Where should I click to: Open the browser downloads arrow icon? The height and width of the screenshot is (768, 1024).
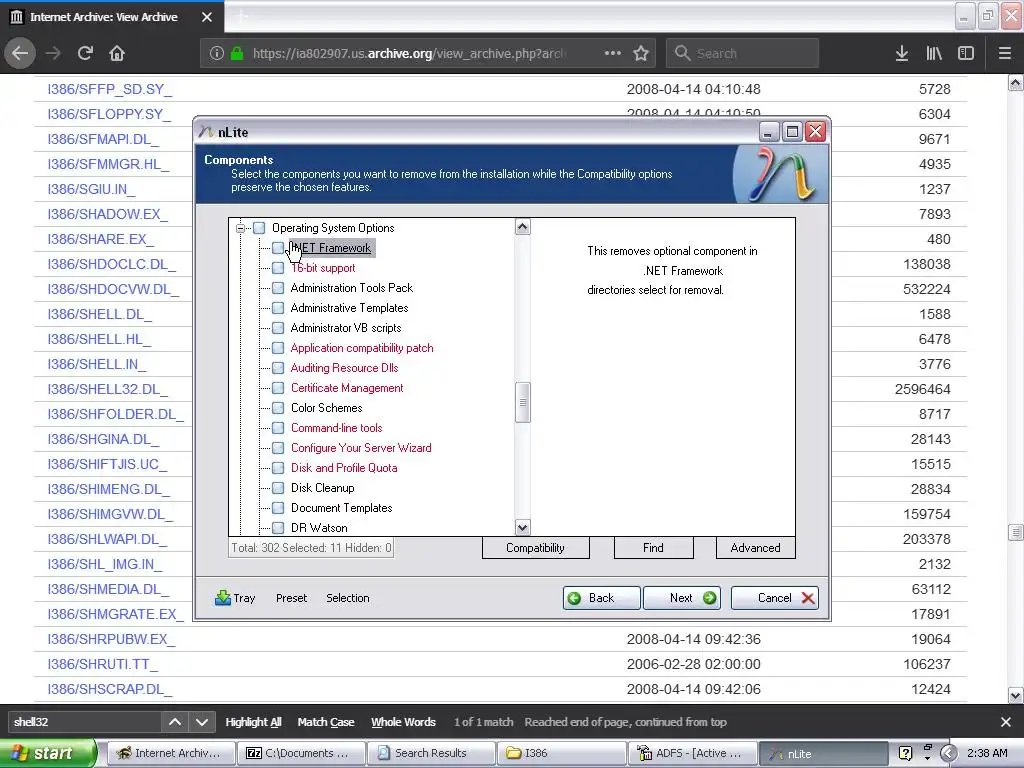902,53
